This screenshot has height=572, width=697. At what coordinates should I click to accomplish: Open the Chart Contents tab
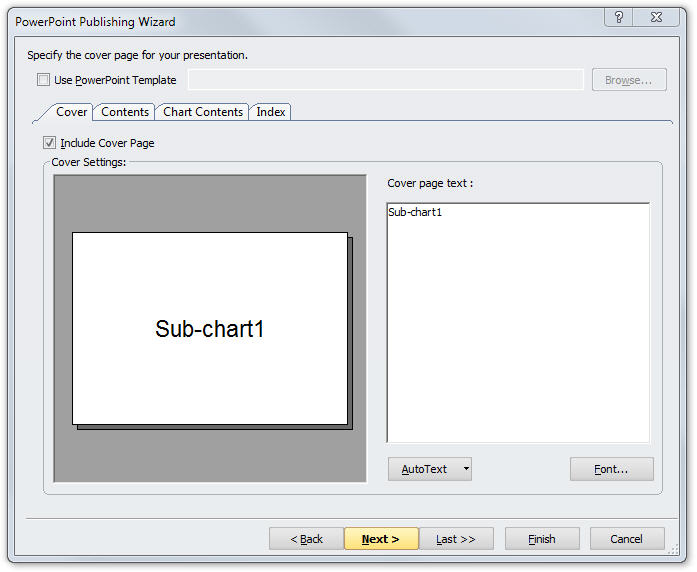coord(203,112)
